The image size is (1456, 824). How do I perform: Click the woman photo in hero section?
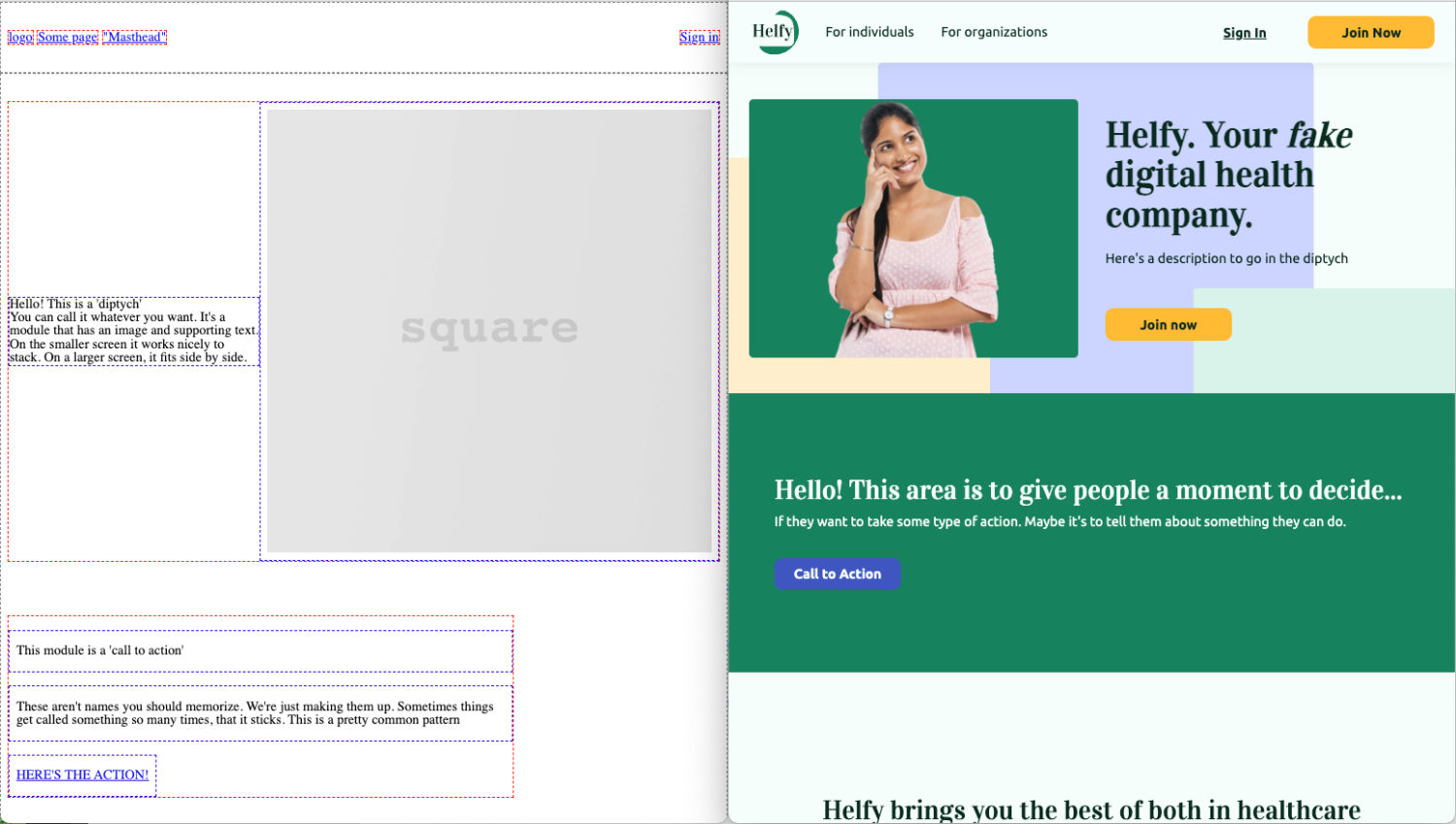pyautogui.click(x=913, y=228)
